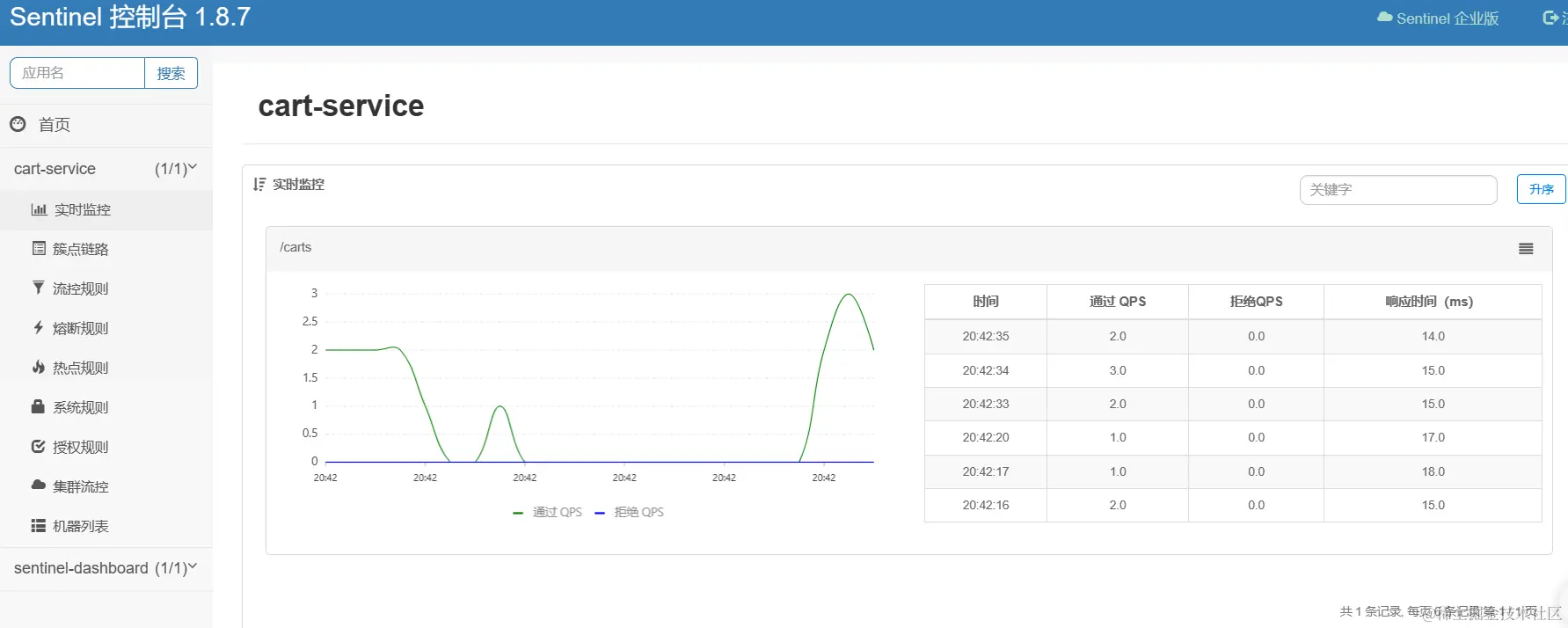Image resolution: width=1568 pixels, height=628 pixels.
Task: Click the 20:42:34 time cell
Action: (986, 370)
